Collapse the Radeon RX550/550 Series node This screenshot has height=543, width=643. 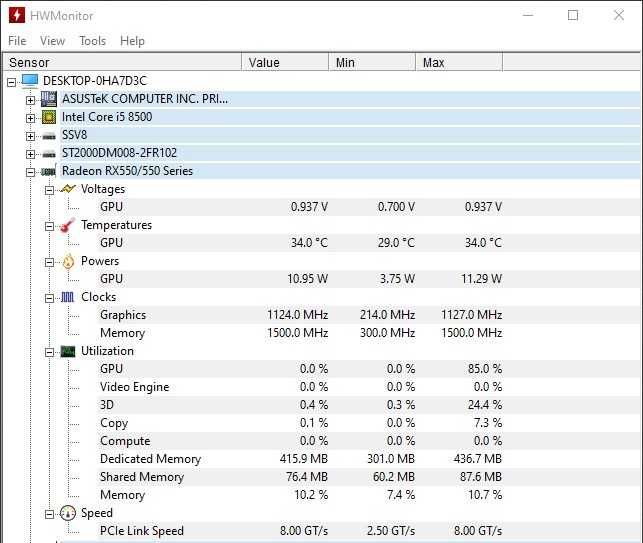pyautogui.click(x=30, y=172)
